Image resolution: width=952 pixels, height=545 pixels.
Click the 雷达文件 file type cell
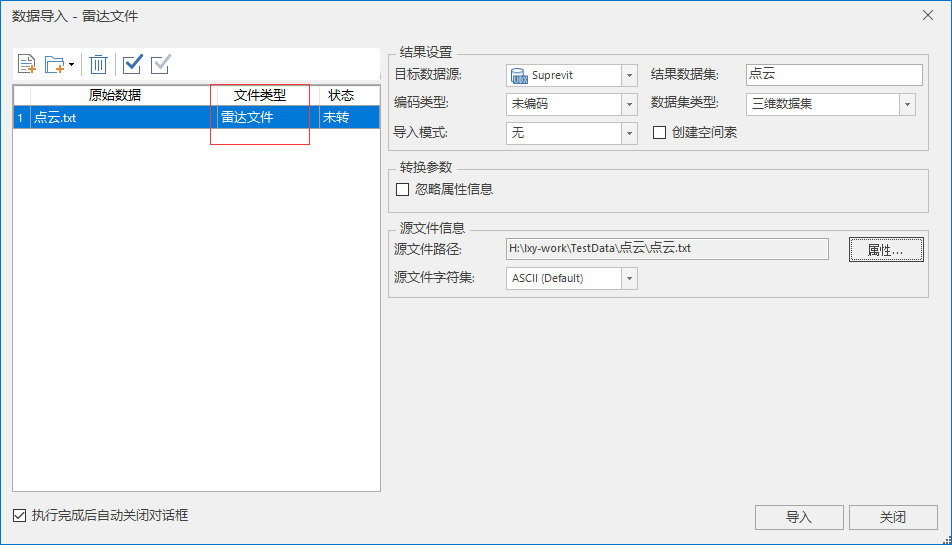268,117
